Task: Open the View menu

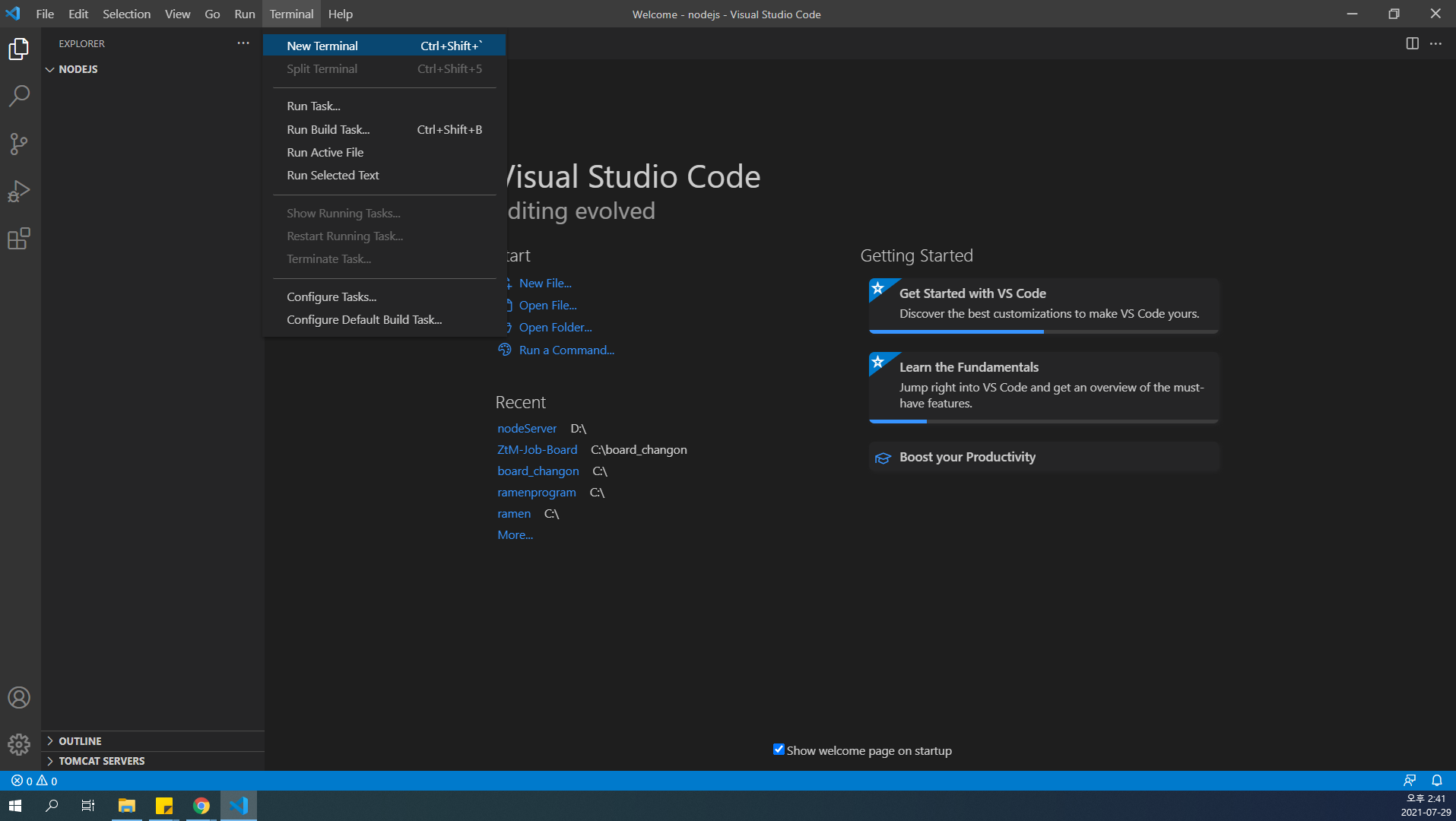Action: [177, 14]
